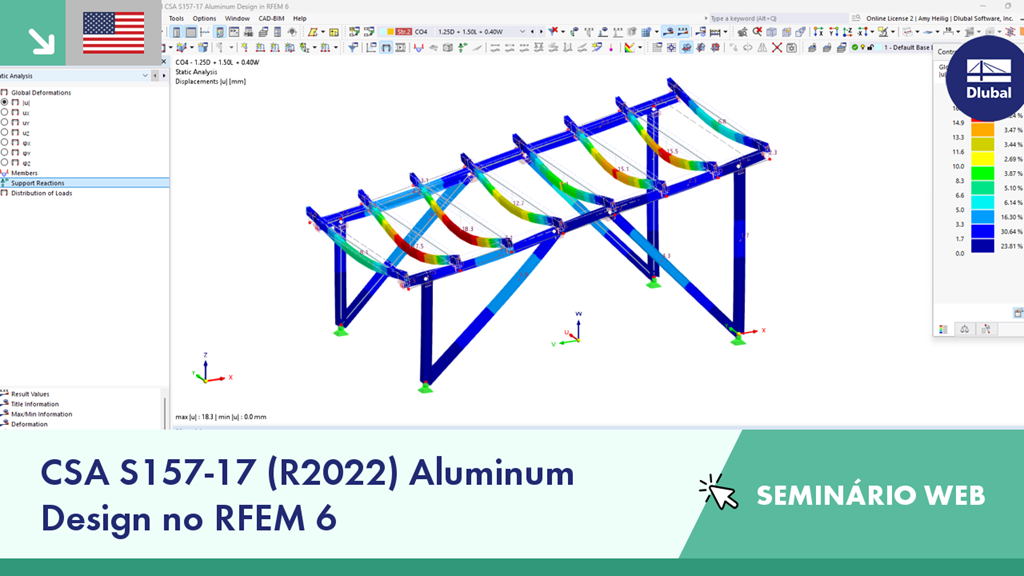Click the camera screenshot icon in toolbar
Image resolution: width=1024 pixels, height=576 pixels.
791,48
